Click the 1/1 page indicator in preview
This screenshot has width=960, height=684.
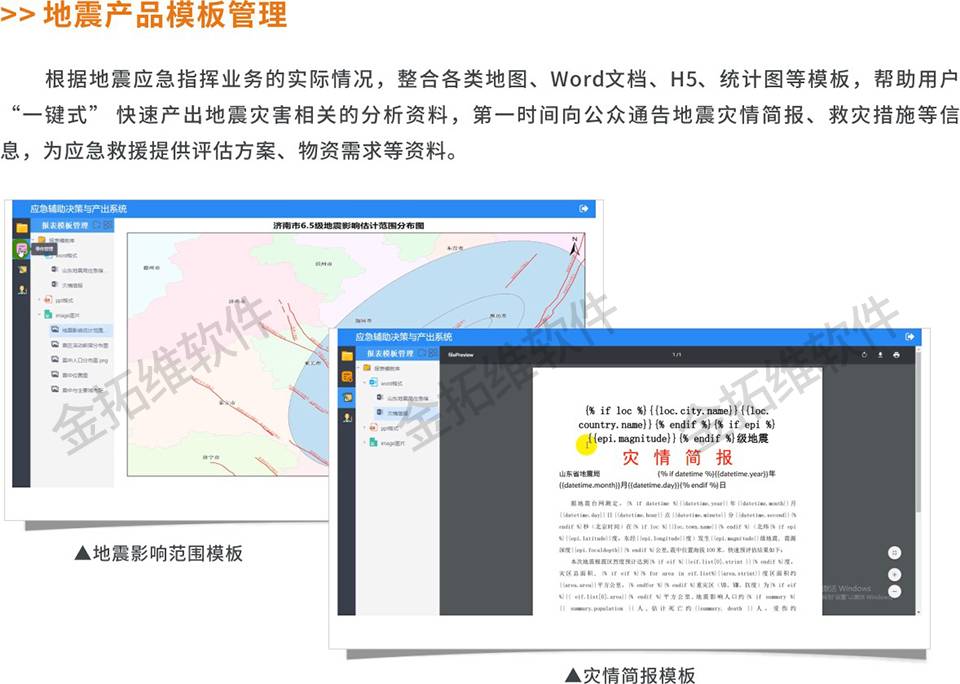point(677,355)
